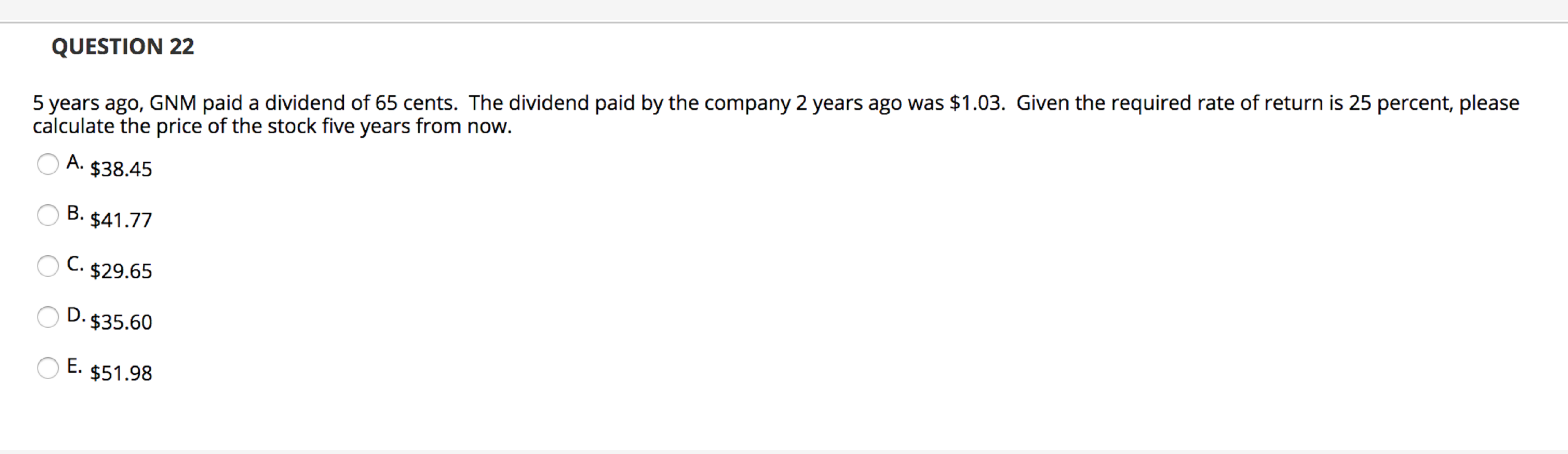Click the question text about GNM dividend
The width and height of the screenshot is (1568, 454).
point(776,114)
